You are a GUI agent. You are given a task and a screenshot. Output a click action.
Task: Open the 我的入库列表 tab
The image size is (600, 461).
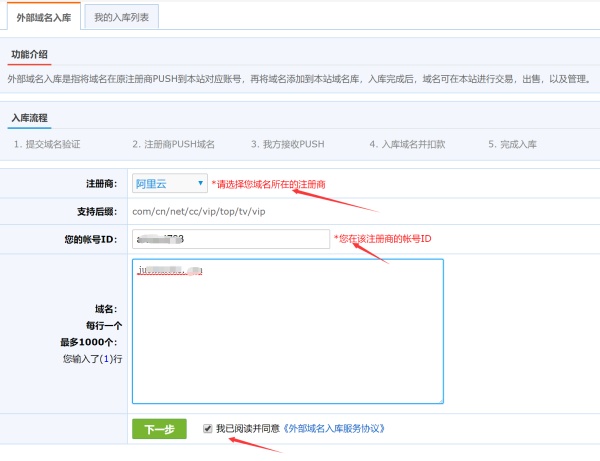(121, 17)
